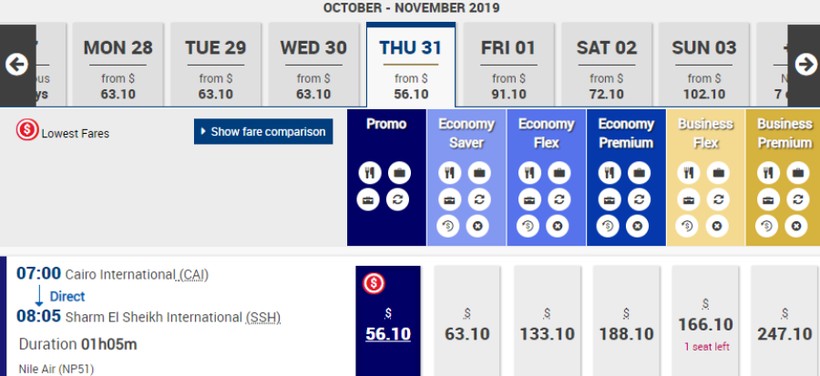Screen dimensions: 820x376
Task: Click the change-flight icon under Promo
Action: click(x=397, y=200)
